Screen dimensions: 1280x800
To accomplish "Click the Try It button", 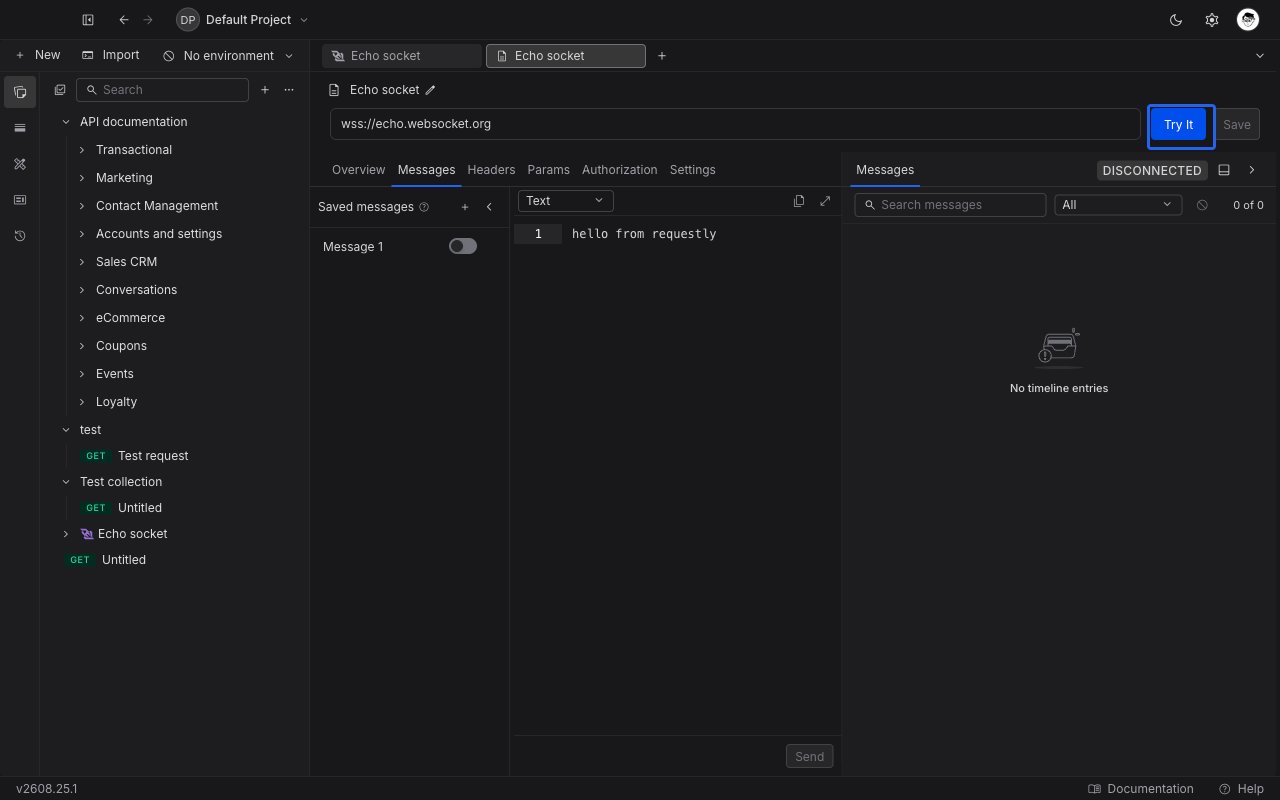I will point(1179,125).
